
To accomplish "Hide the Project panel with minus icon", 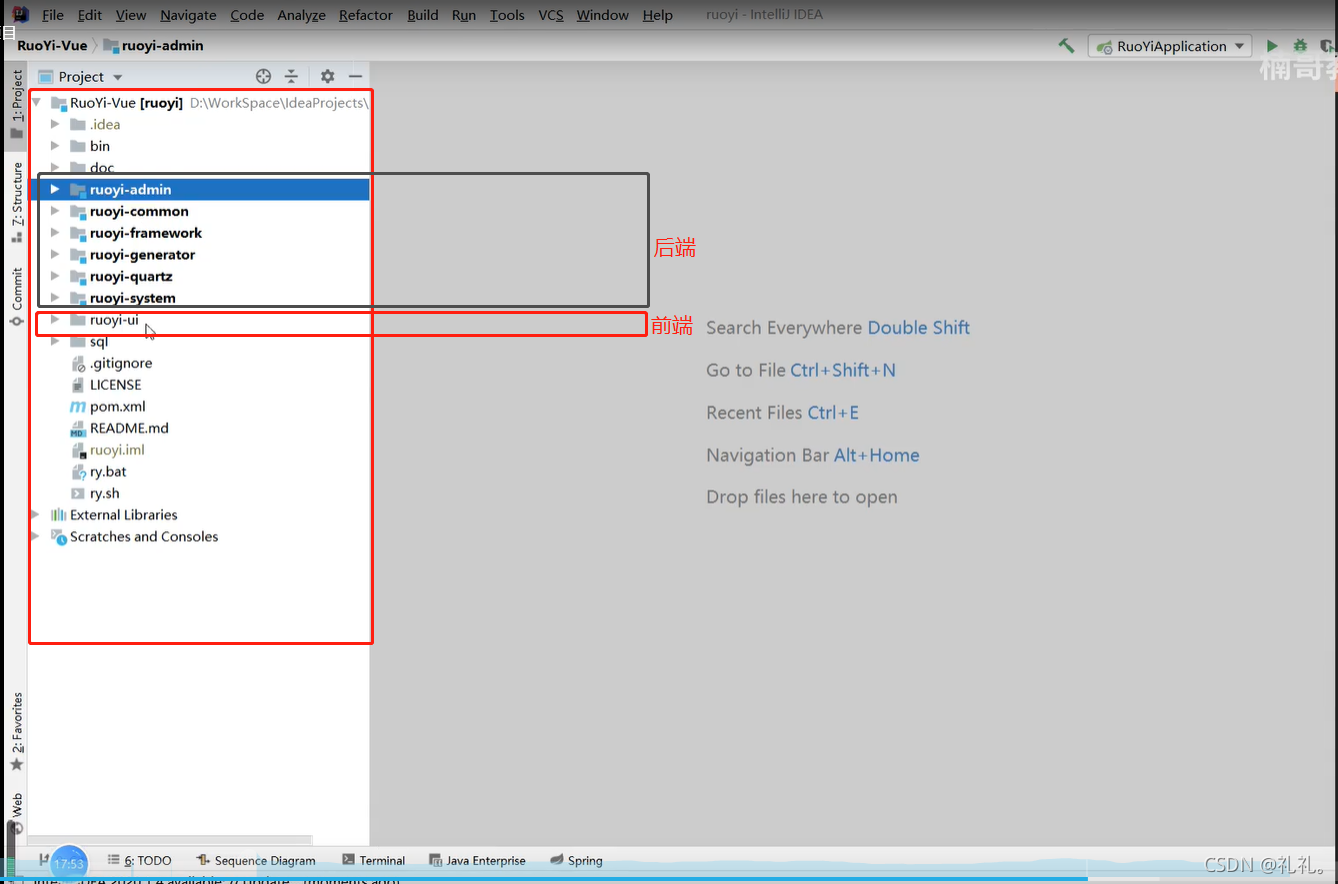I will (355, 76).
